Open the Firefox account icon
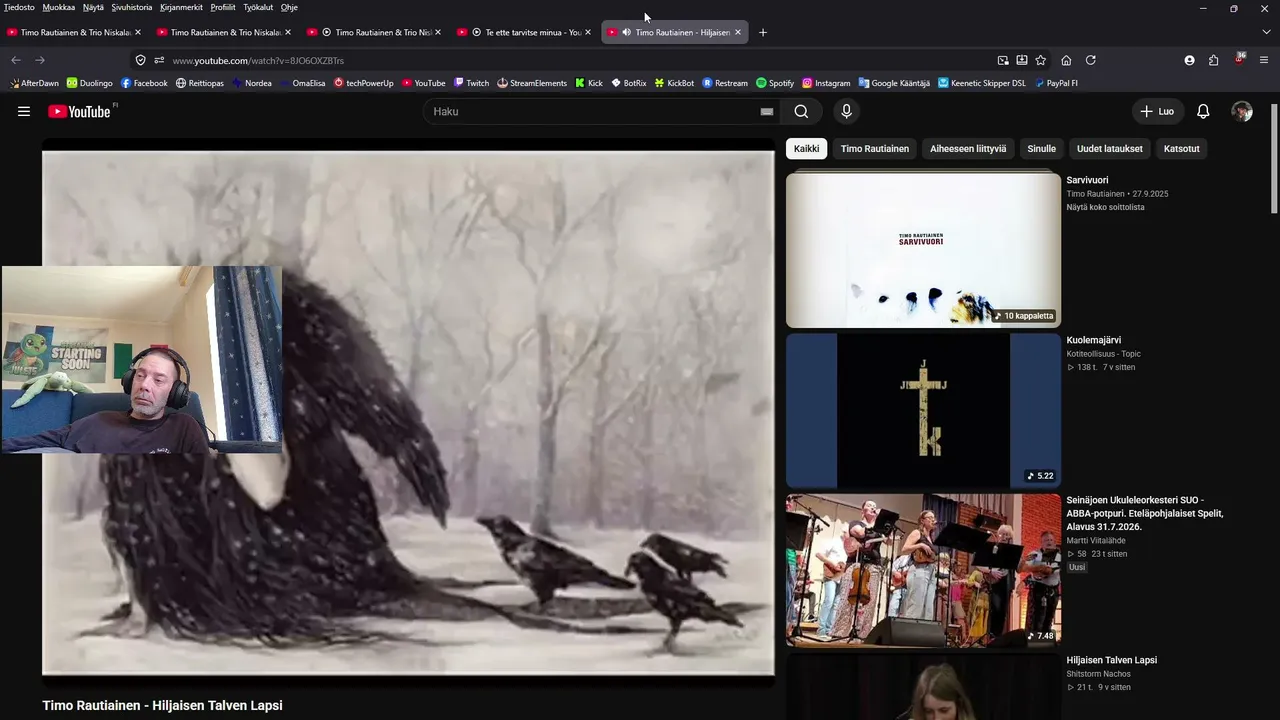This screenshot has width=1280, height=720. (x=1189, y=60)
